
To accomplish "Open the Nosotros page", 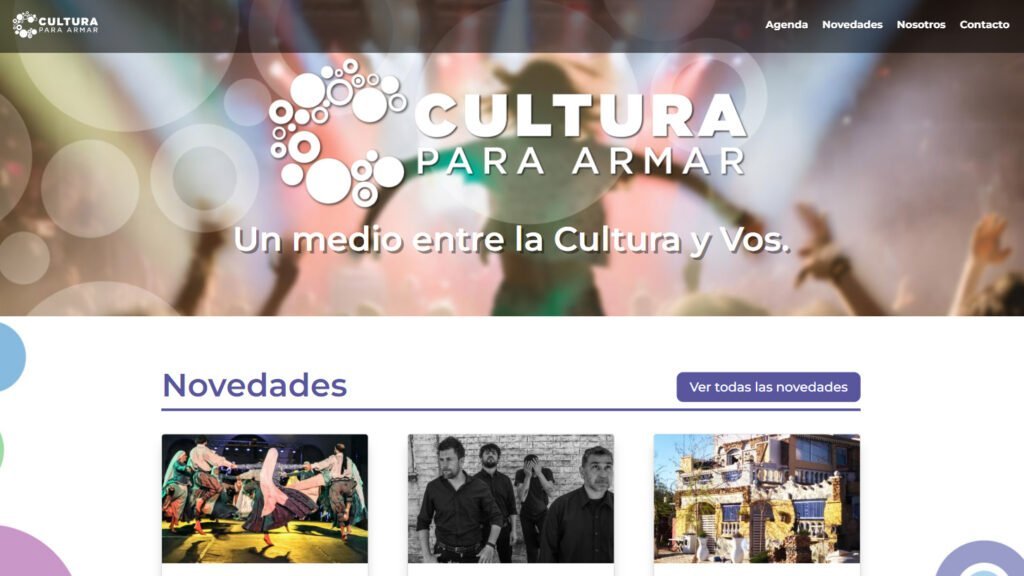I will (x=921, y=25).
